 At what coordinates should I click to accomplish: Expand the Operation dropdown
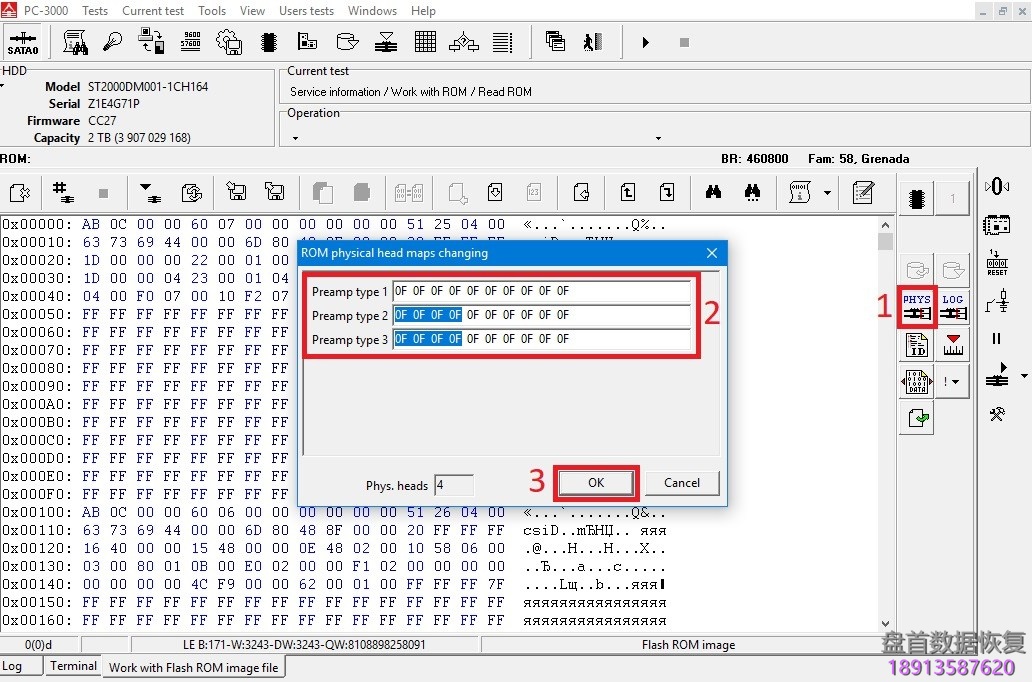(658, 138)
